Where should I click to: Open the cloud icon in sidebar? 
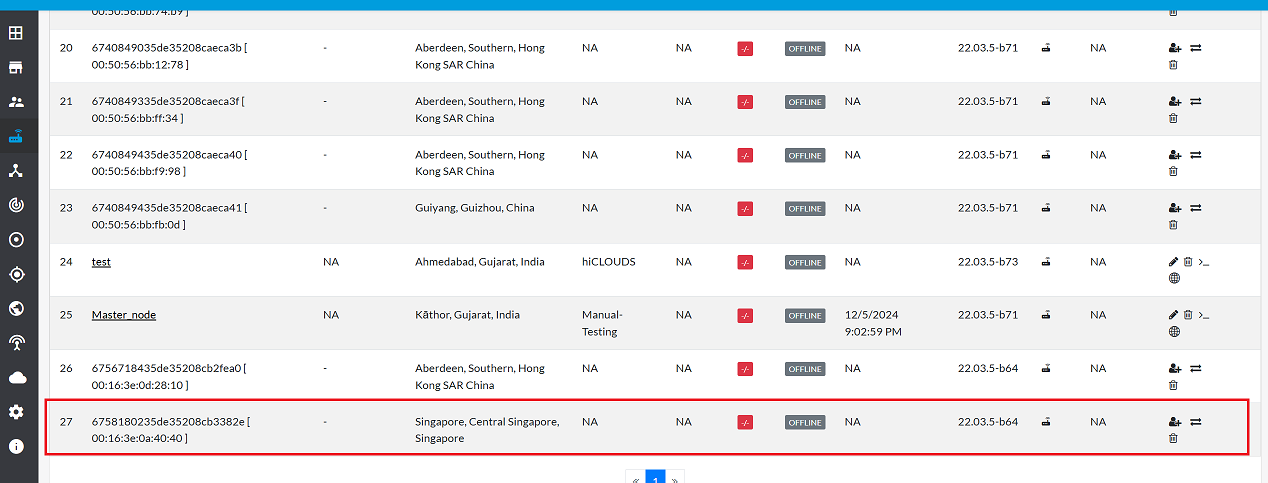point(16,377)
